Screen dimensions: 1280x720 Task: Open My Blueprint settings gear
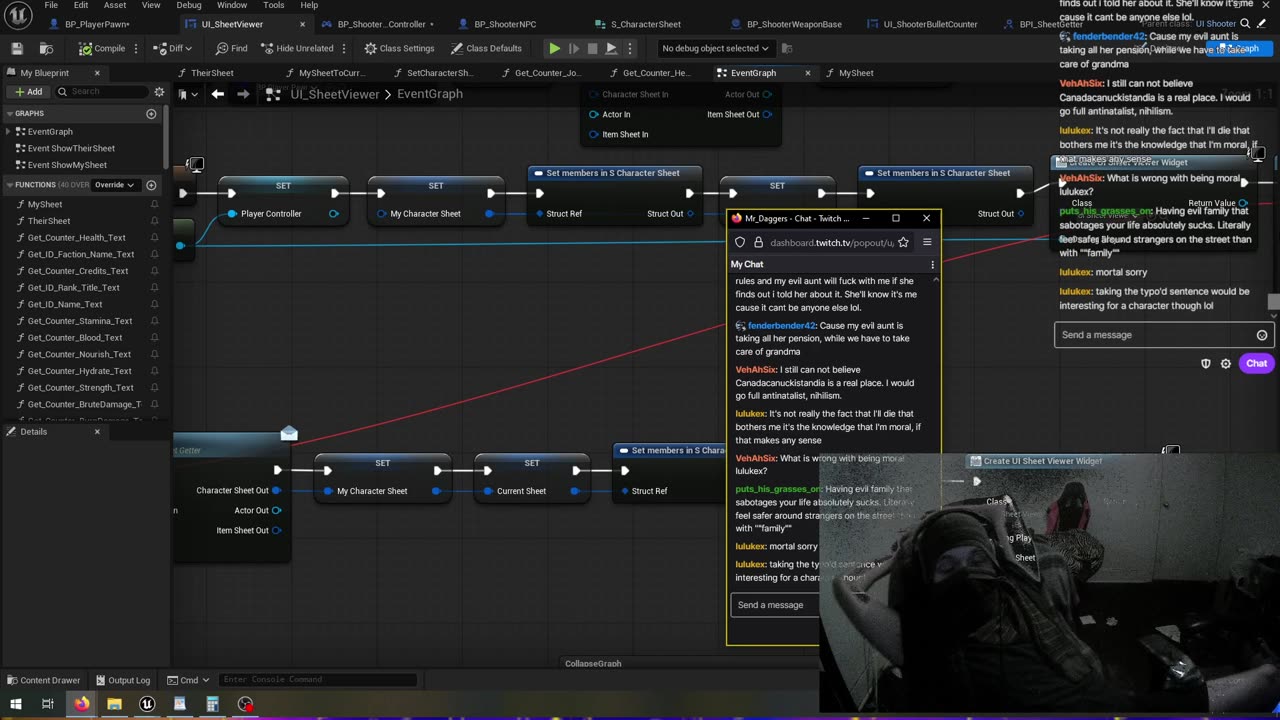coord(158,91)
